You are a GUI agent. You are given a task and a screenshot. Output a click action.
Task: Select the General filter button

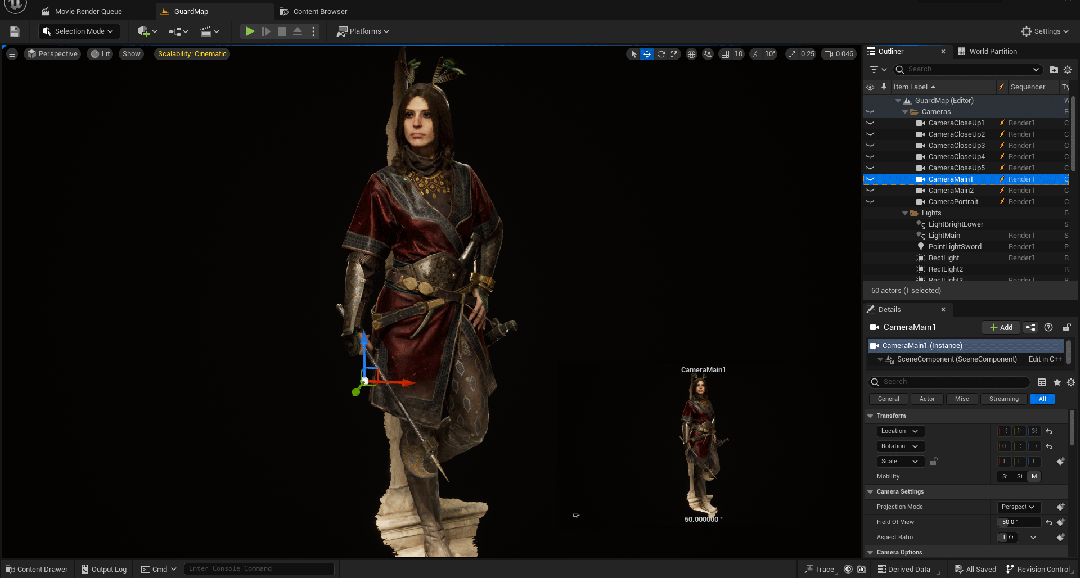tap(888, 399)
